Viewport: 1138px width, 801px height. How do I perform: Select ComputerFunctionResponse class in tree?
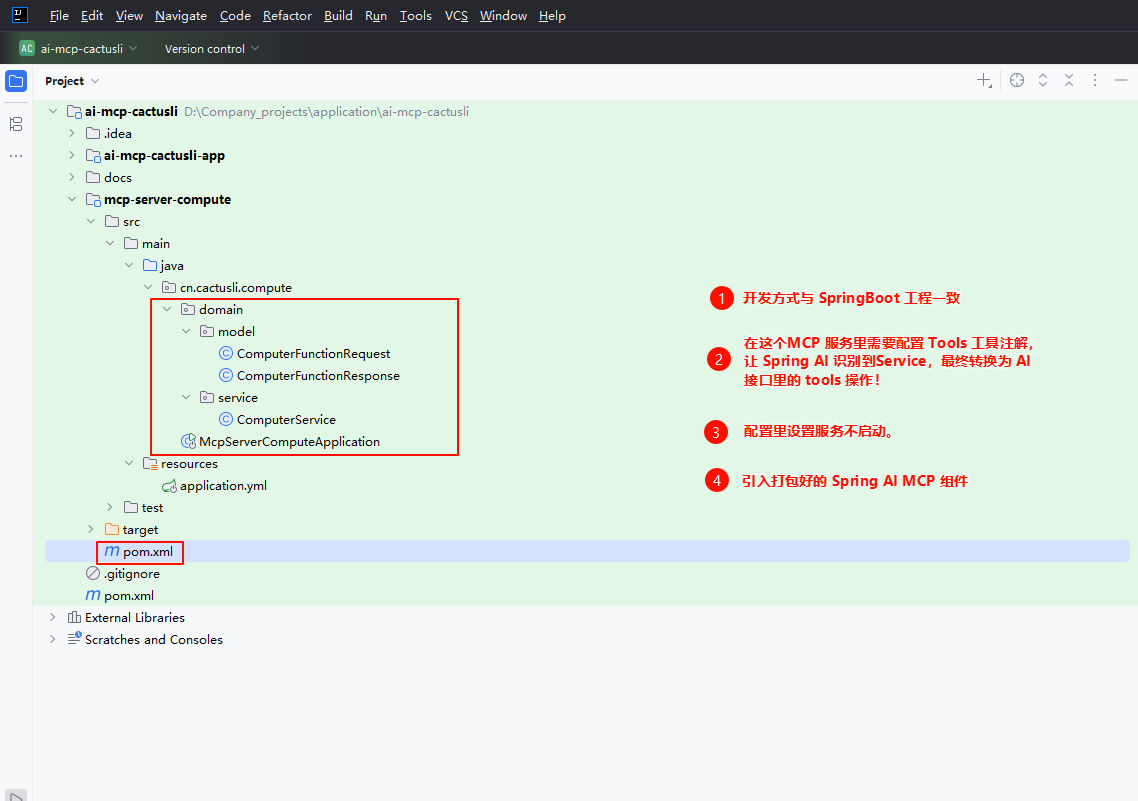coord(318,376)
